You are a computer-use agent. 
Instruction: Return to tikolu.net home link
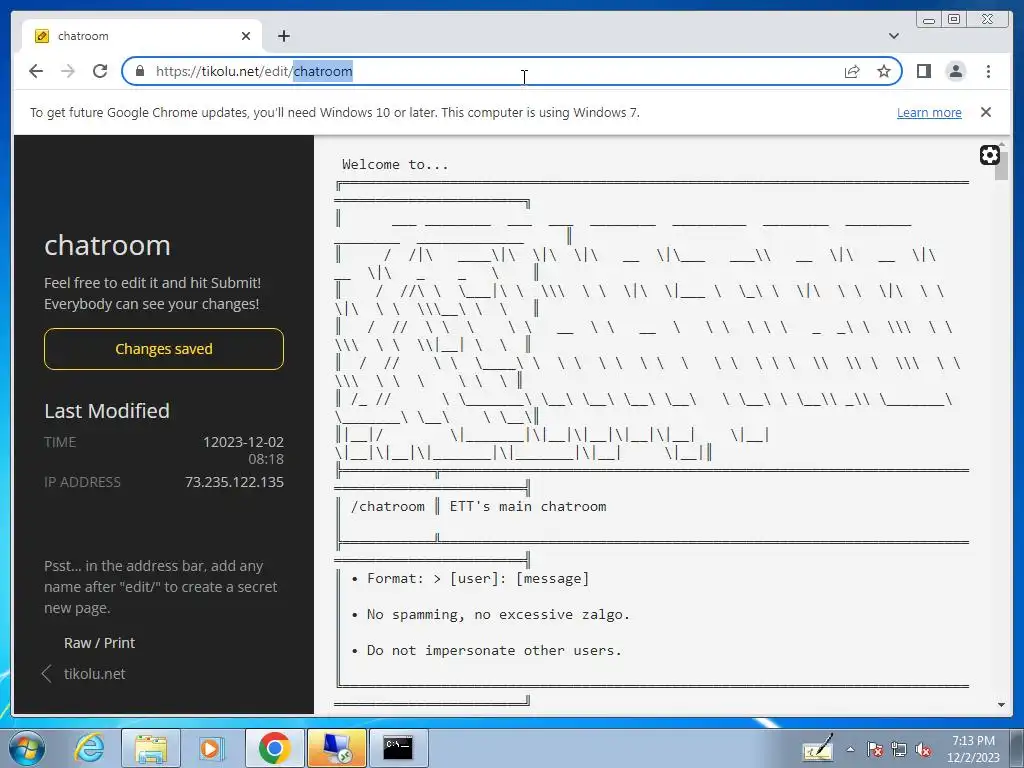(95, 674)
